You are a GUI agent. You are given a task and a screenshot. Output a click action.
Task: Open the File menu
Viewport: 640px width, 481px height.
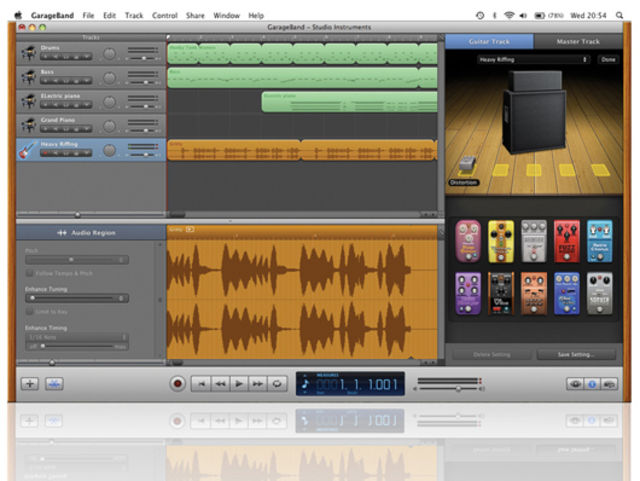tap(88, 16)
